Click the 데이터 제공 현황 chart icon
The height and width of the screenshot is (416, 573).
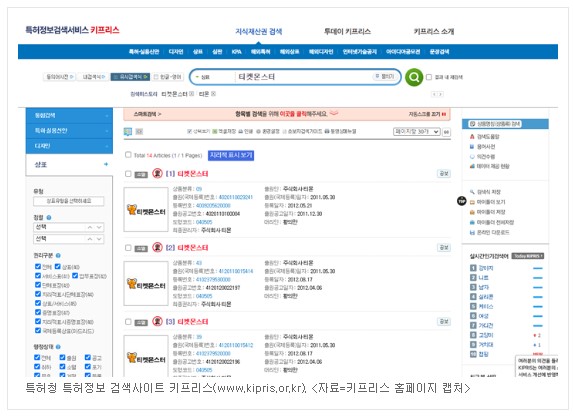(x=472, y=166)
